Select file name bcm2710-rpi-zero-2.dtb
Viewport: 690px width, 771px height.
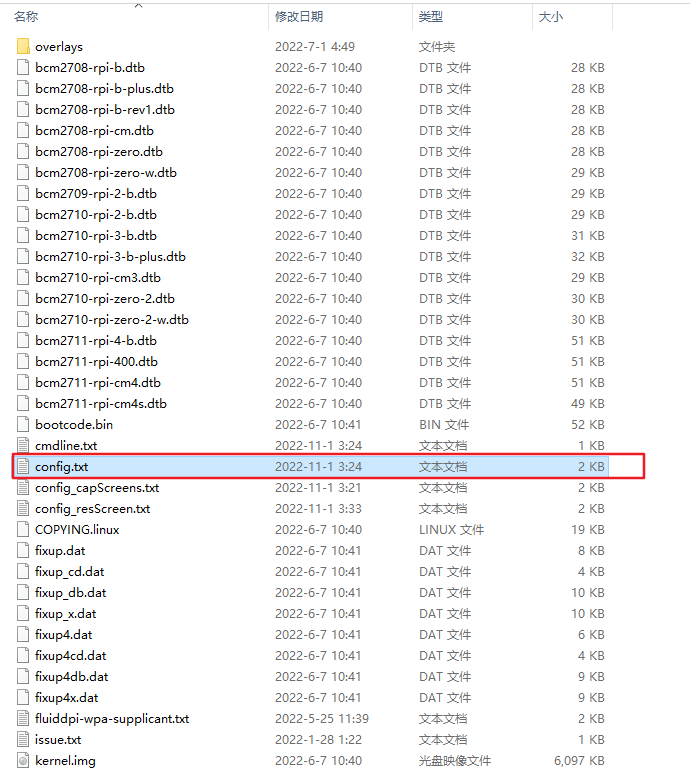click(x=105, y=298)
